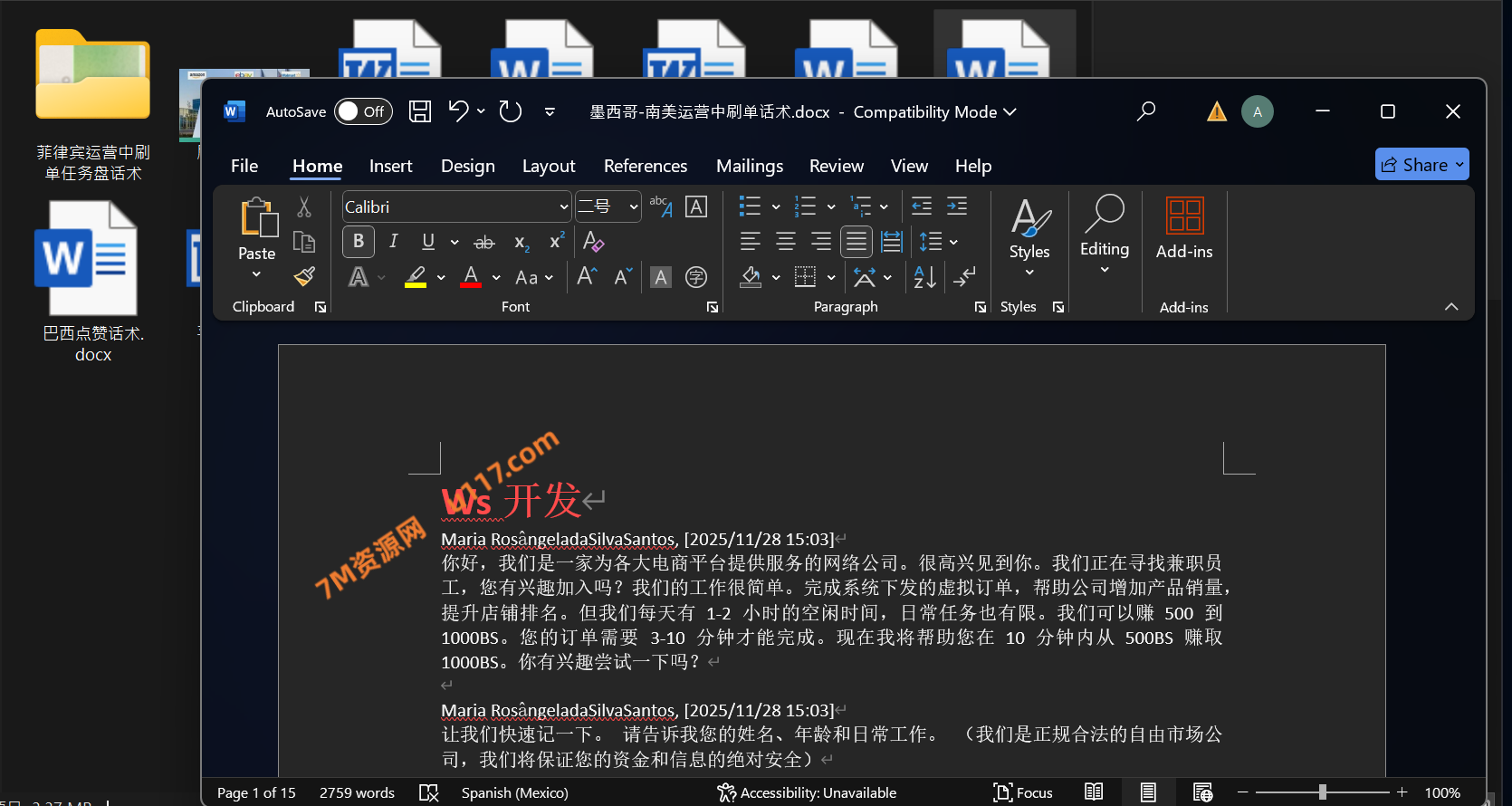
Task: Click Clear All Formatting icon
Action: pyautogui.click(x=593, y=242)
